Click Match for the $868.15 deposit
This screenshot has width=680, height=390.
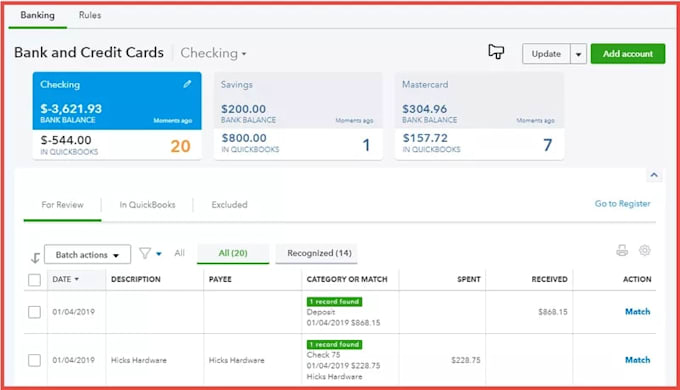click(x=637, y=311)
